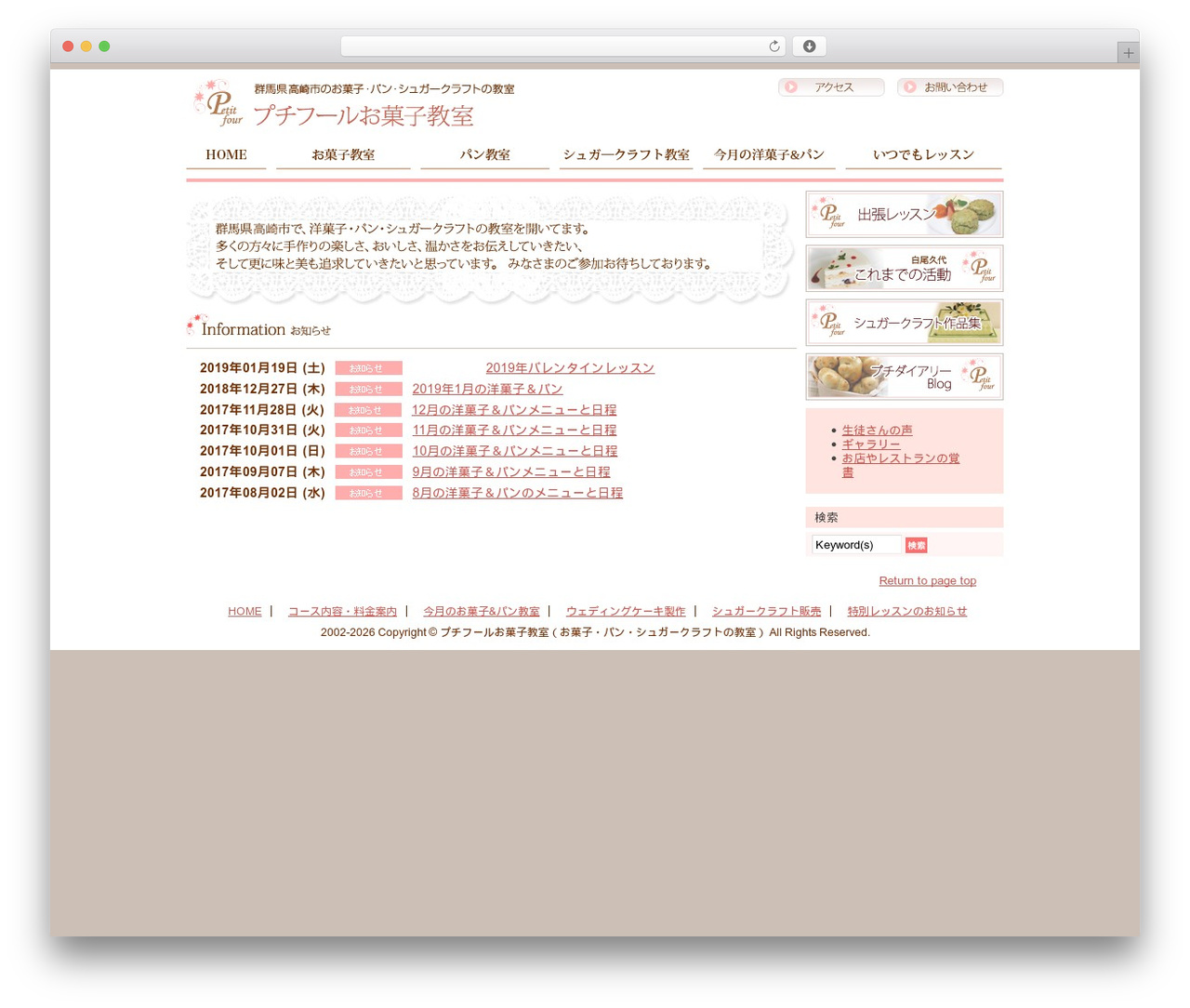Image resolution: width=1190 pixels, height=1008 pixels.
Task: Go to HOME in the main navigation
Action: pos(226,155)
